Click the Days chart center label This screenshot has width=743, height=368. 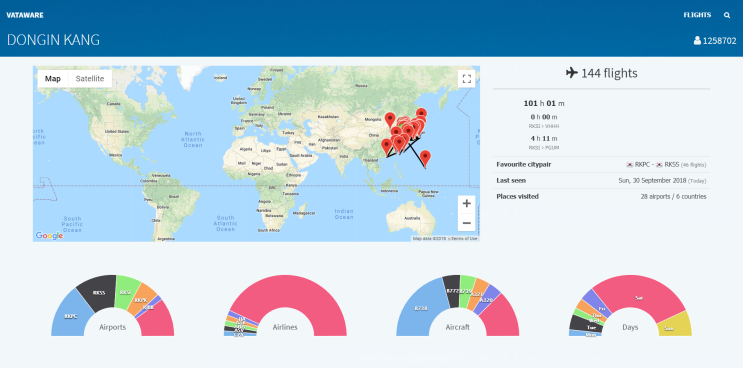(630, 327)
